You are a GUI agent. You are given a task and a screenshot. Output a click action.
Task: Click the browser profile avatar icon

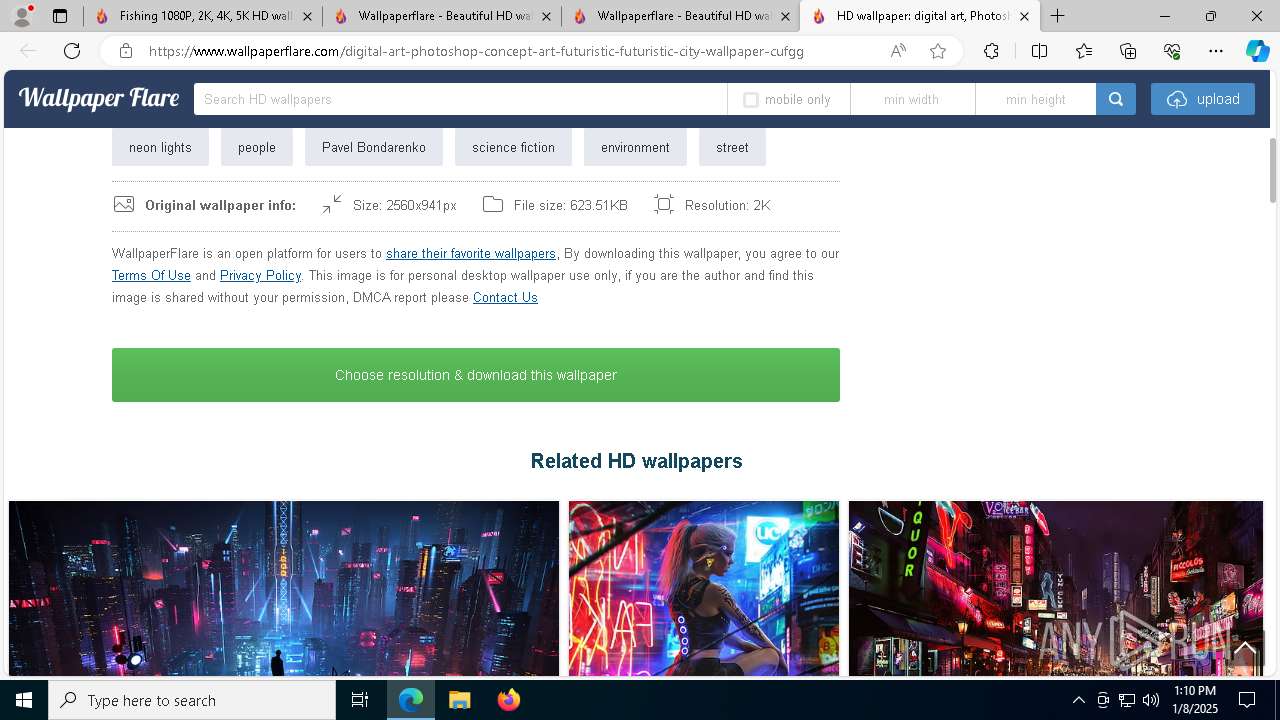(22, 16)
